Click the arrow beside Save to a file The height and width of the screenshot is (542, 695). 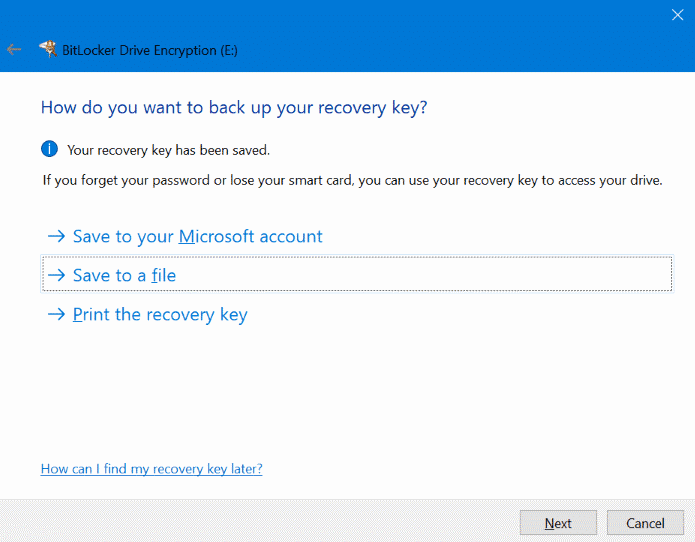point(56,275)
